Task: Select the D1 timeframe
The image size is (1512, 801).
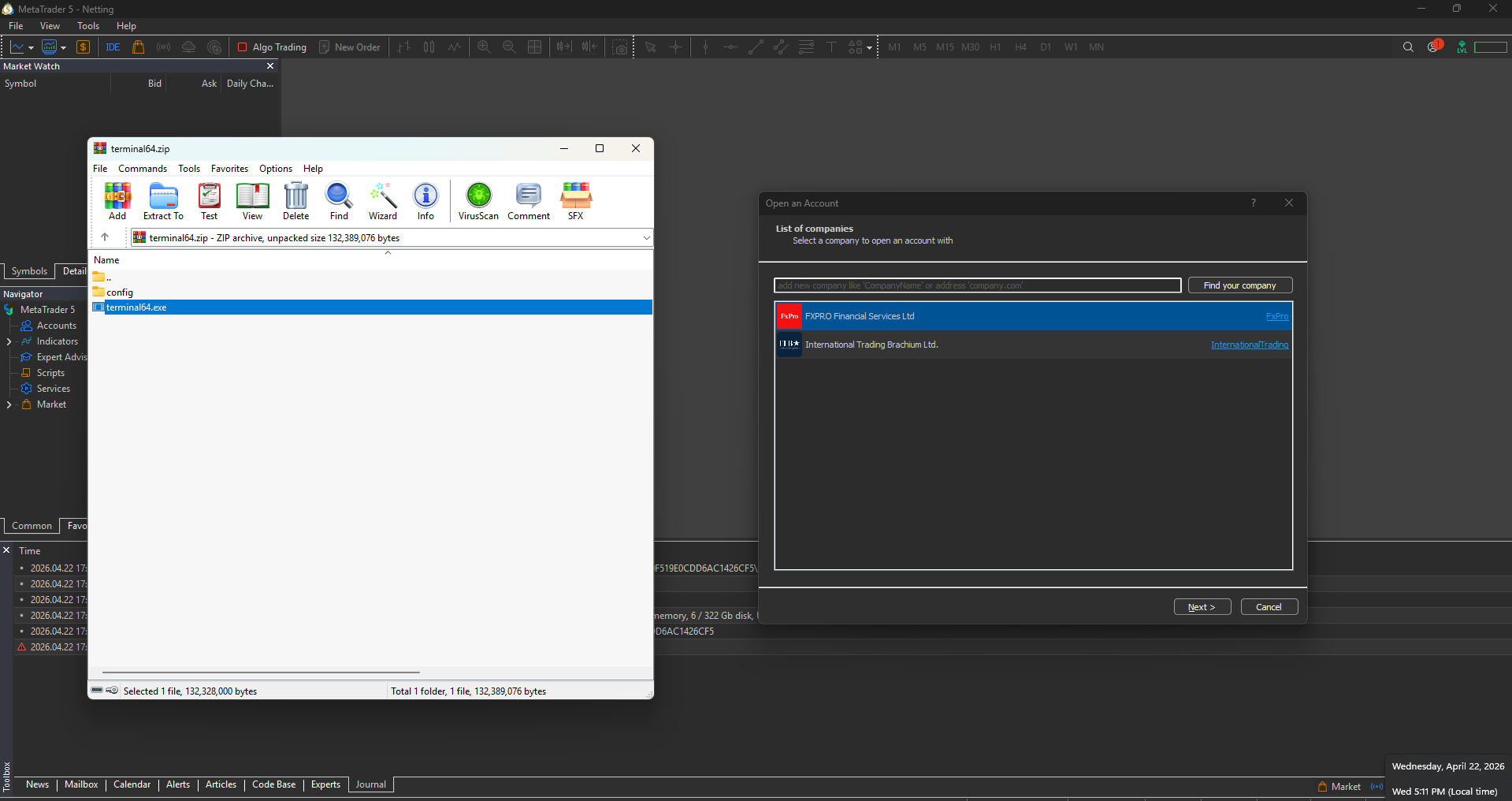Action: 1046,47
